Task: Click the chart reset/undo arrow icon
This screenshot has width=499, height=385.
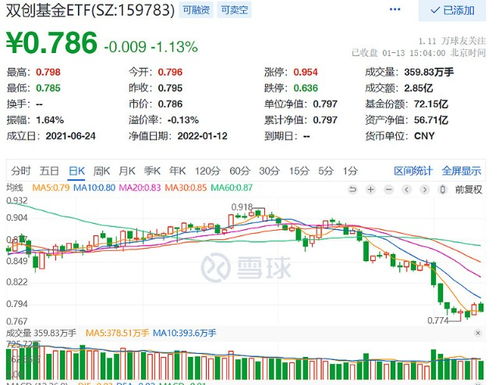Action: pyautogui.click(x=352, y=190)
